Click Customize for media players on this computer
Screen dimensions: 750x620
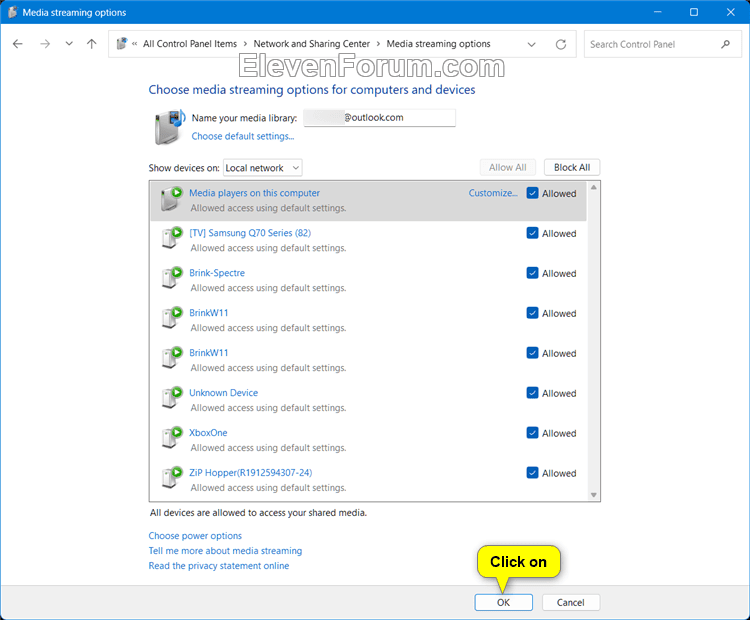pyautogui.click(x=493, y=193)
